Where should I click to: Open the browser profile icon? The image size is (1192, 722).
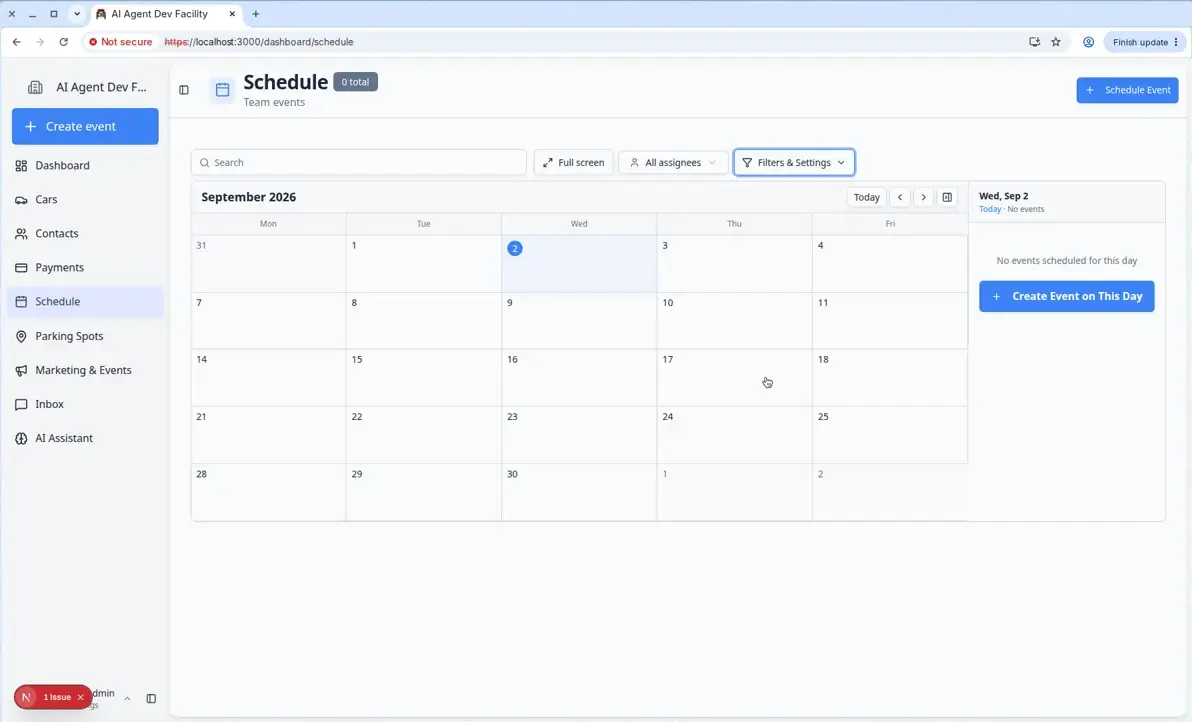1089,42
